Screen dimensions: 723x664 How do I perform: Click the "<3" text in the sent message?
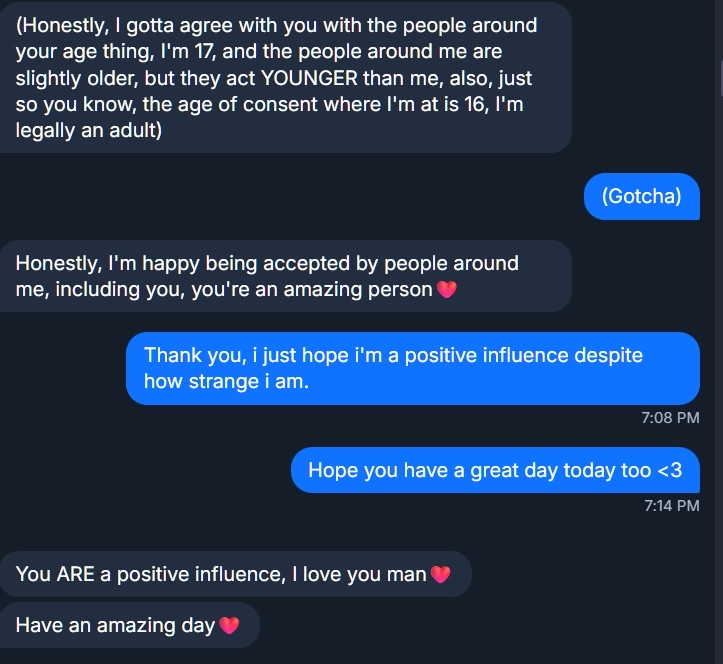click(x=669, y=470)
